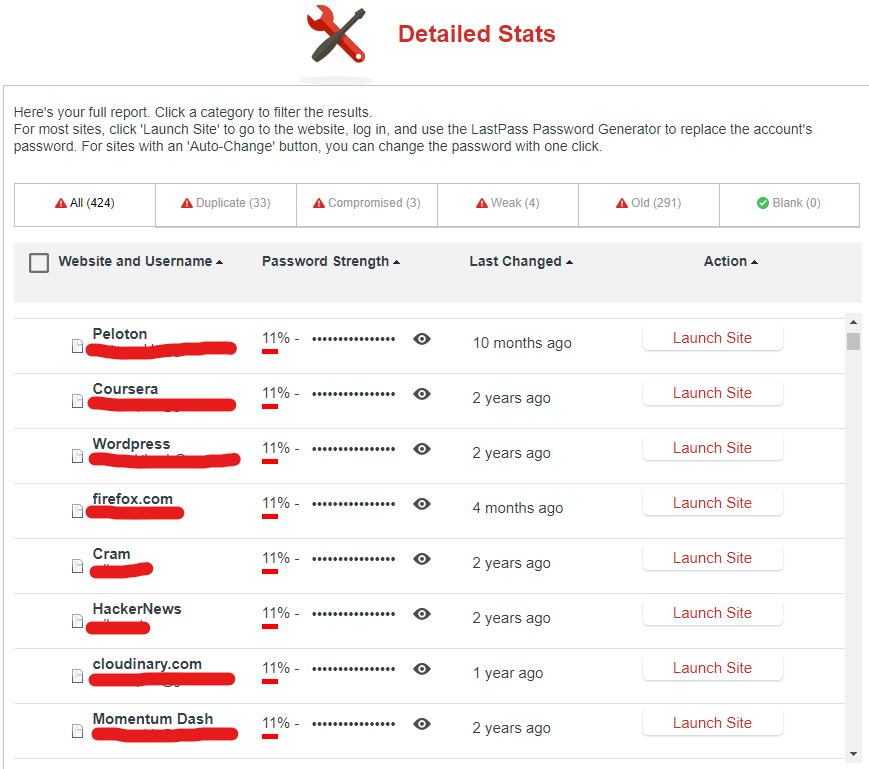Image resolution: width=869 pixels, height=769 pixels.
Task: Open the Compromised (3) tab
Action: point(367,203)
